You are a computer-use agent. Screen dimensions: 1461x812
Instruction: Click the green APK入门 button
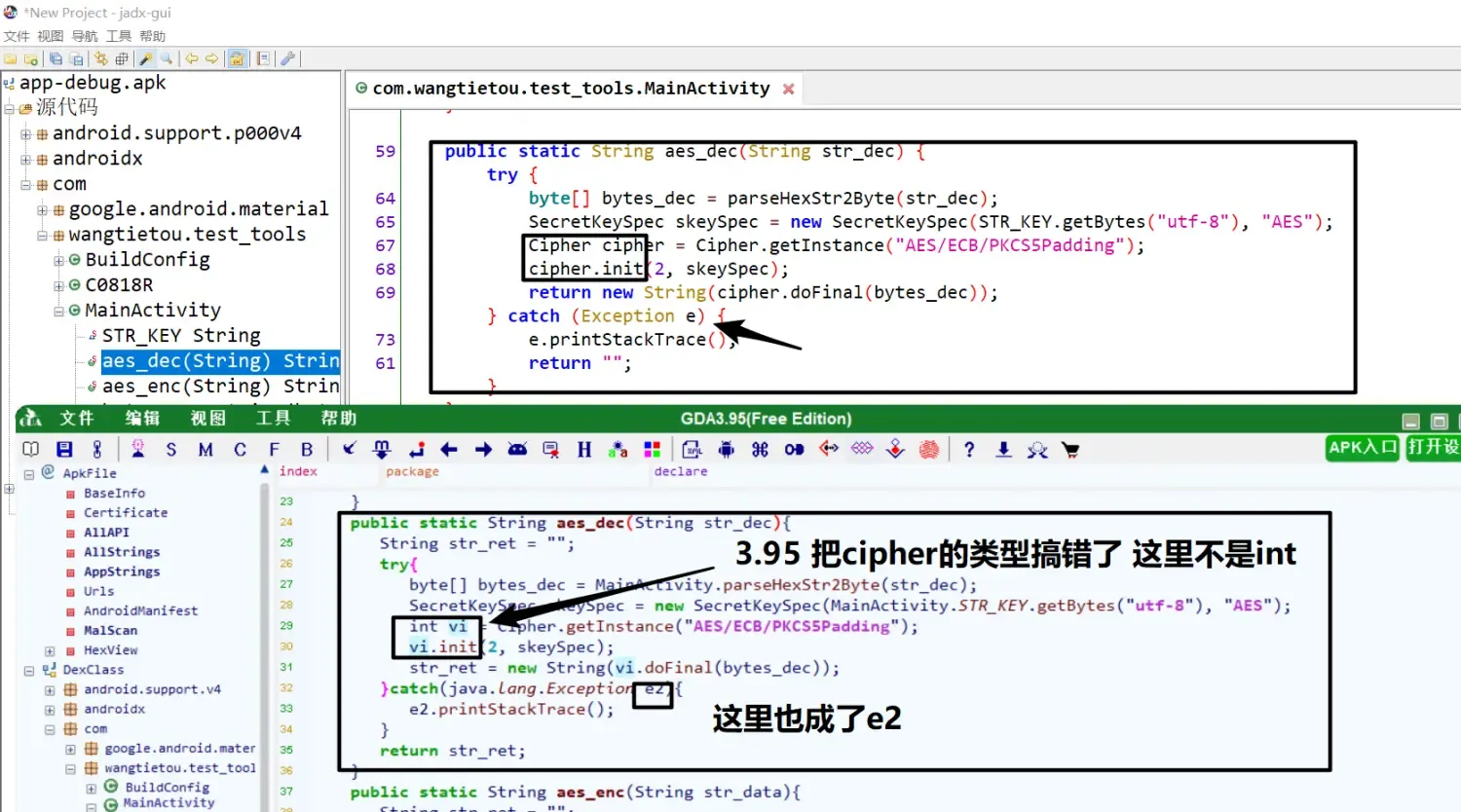point(1361,449)
